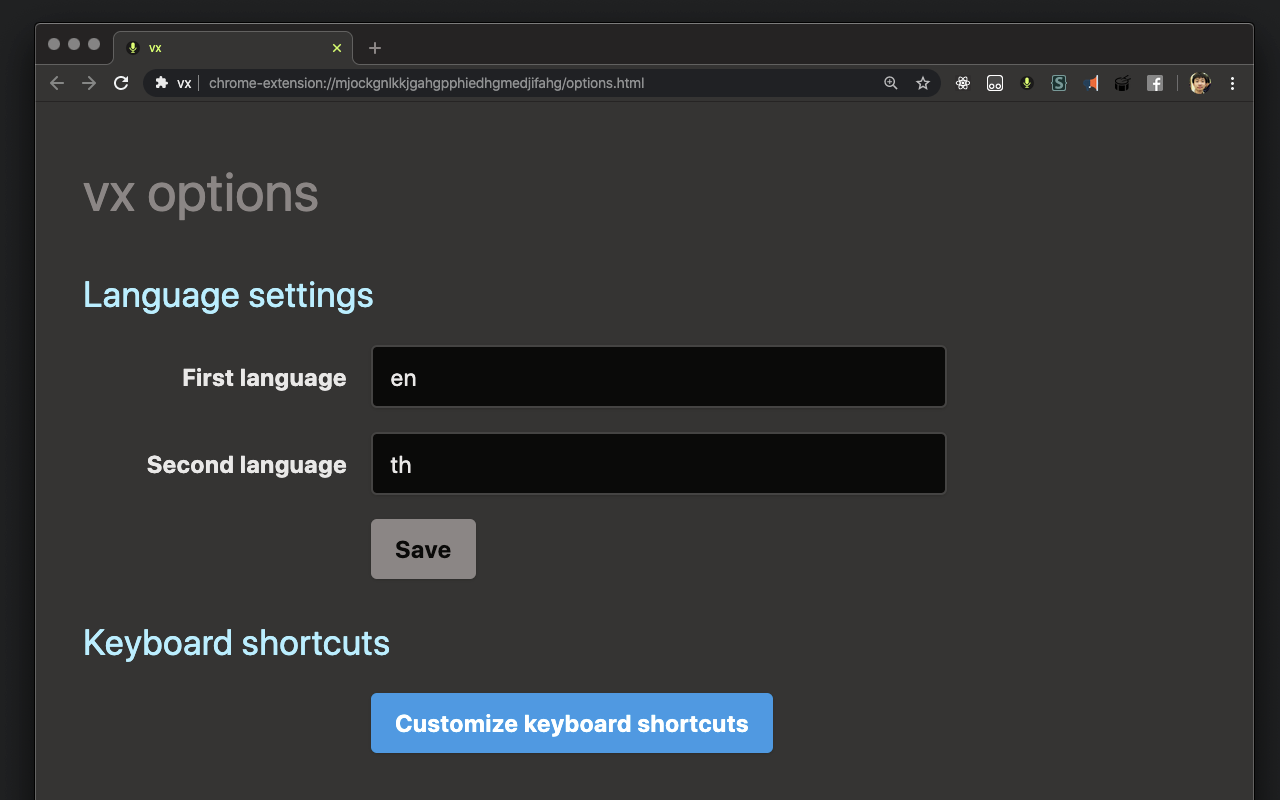1280x800 pixels.
Task: Bookmark this page with the star icon
Action: tap(923, 83)
